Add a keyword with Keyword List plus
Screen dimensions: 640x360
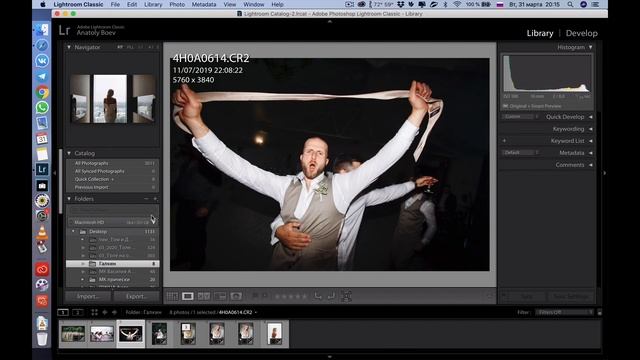click(x=504, y=141)
